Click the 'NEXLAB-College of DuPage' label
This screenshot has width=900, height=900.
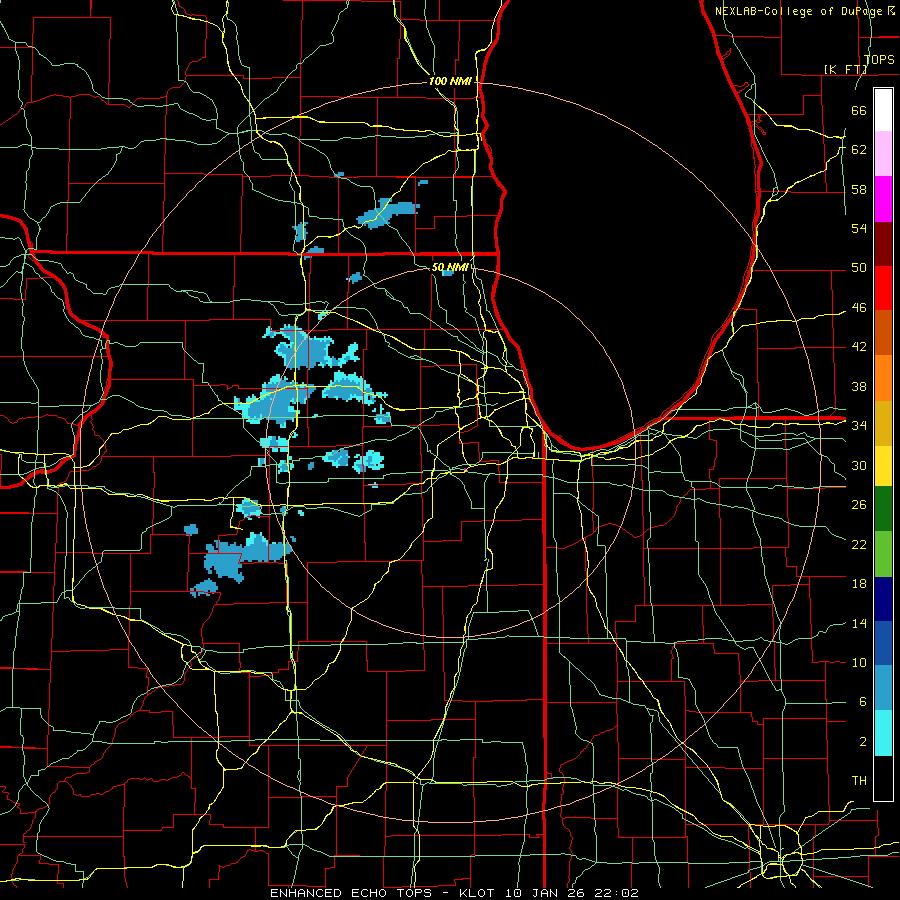[796, 11]
